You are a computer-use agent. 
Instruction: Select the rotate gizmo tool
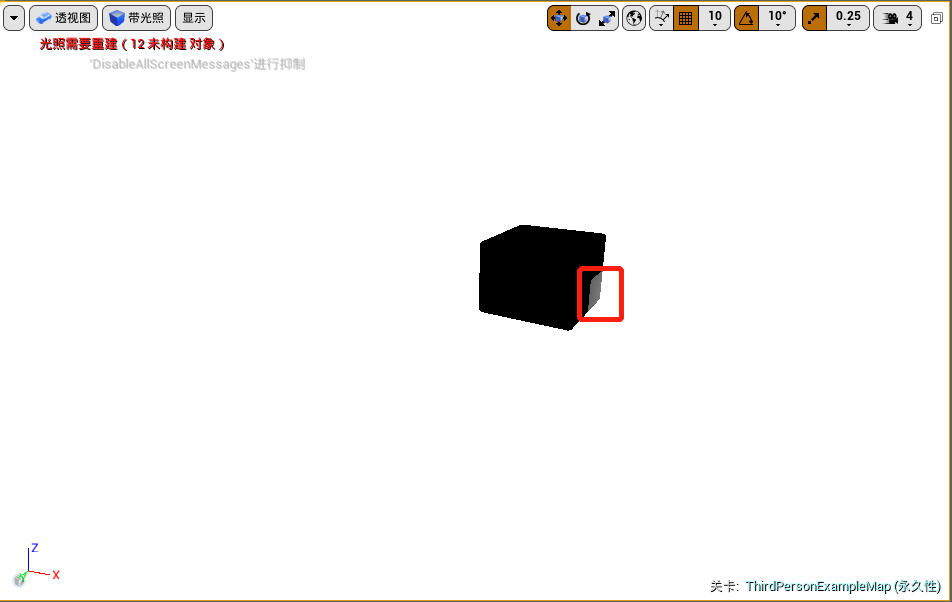(583, 18)
